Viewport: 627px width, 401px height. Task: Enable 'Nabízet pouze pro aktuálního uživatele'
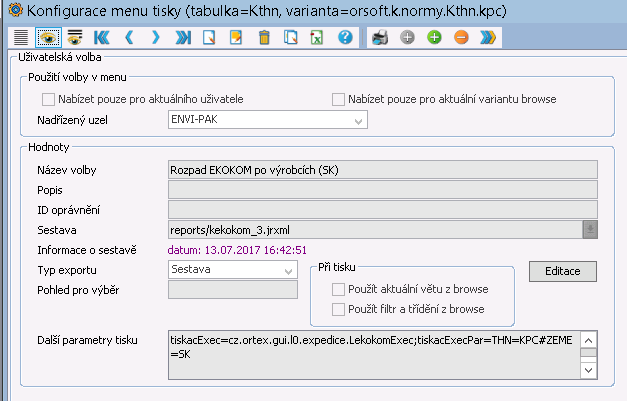click(x=48, y=99)
